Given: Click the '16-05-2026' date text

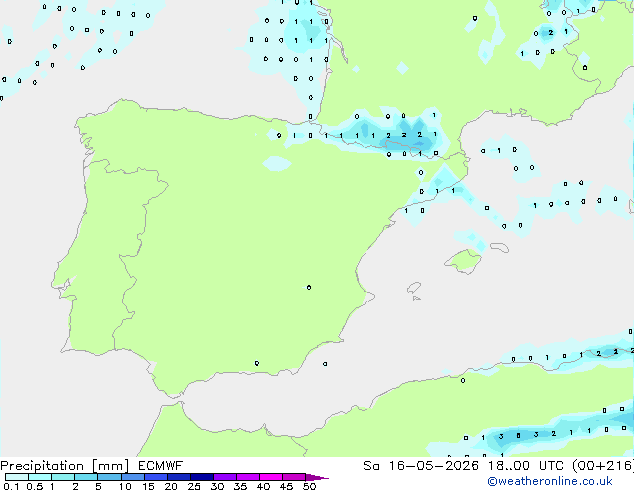Looking at the screenshot, I should point(433,466).
